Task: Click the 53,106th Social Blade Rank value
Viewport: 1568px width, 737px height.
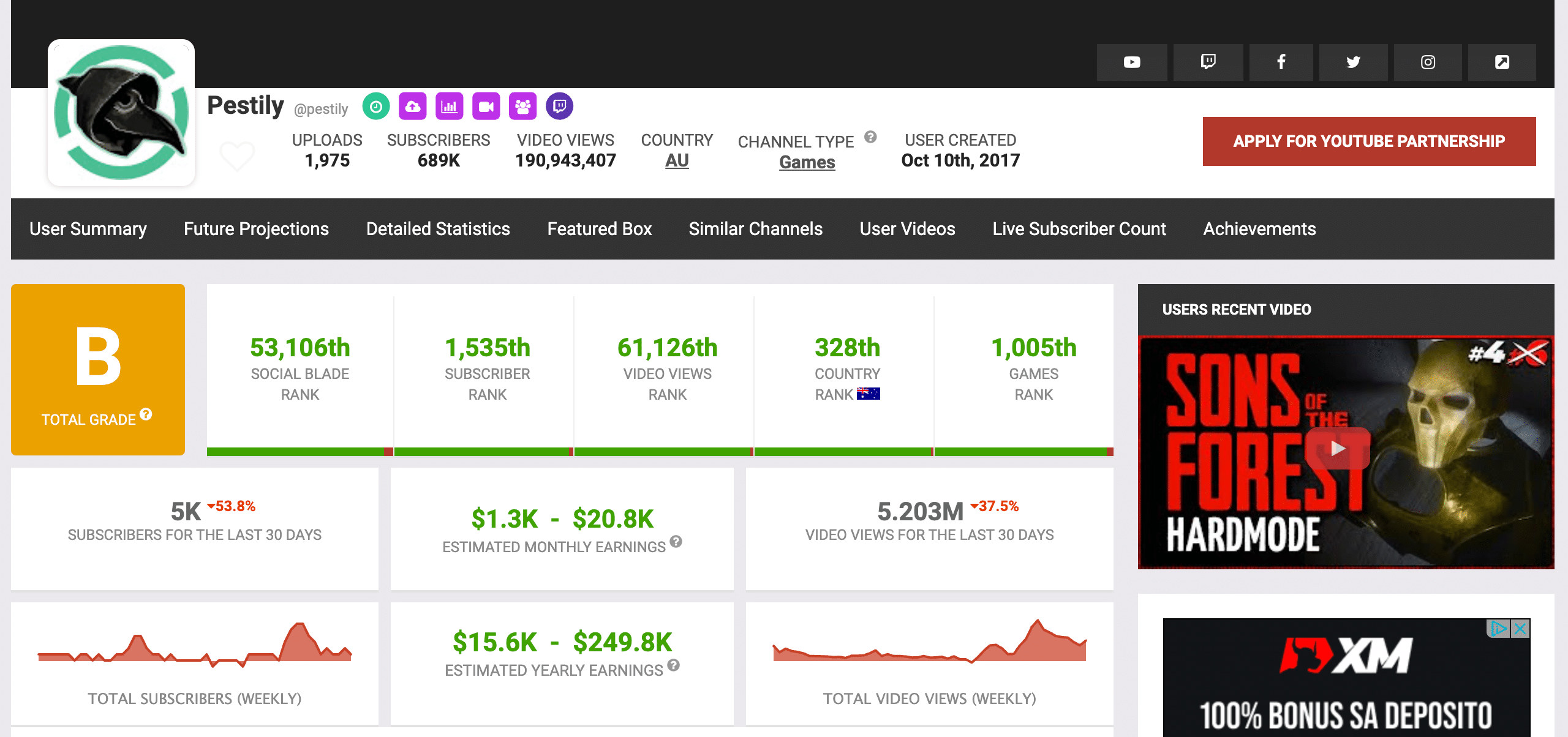Action: coord(300,348)
